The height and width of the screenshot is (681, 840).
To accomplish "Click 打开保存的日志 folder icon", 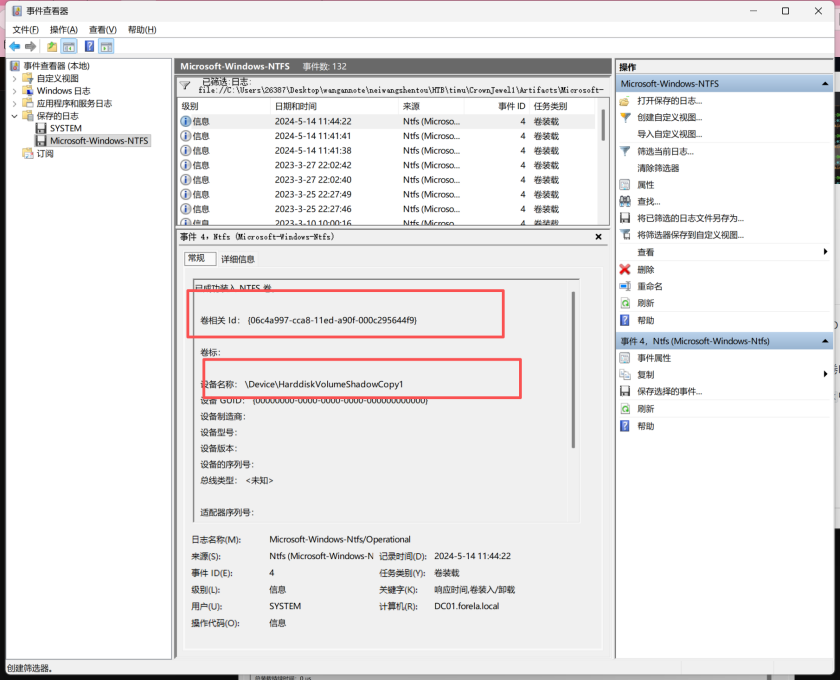I will pyautogui.click(x=625, y=101).
